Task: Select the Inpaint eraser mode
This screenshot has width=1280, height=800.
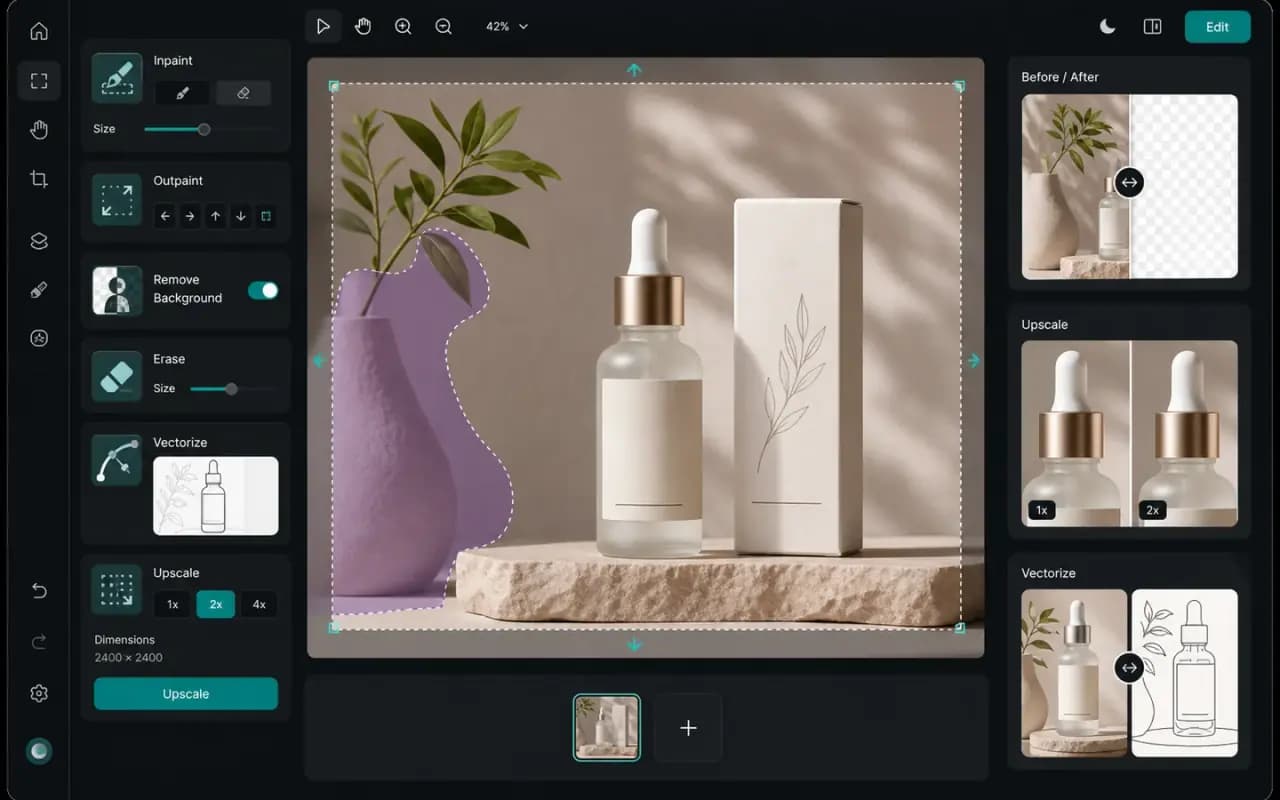Action: (243, 93)
